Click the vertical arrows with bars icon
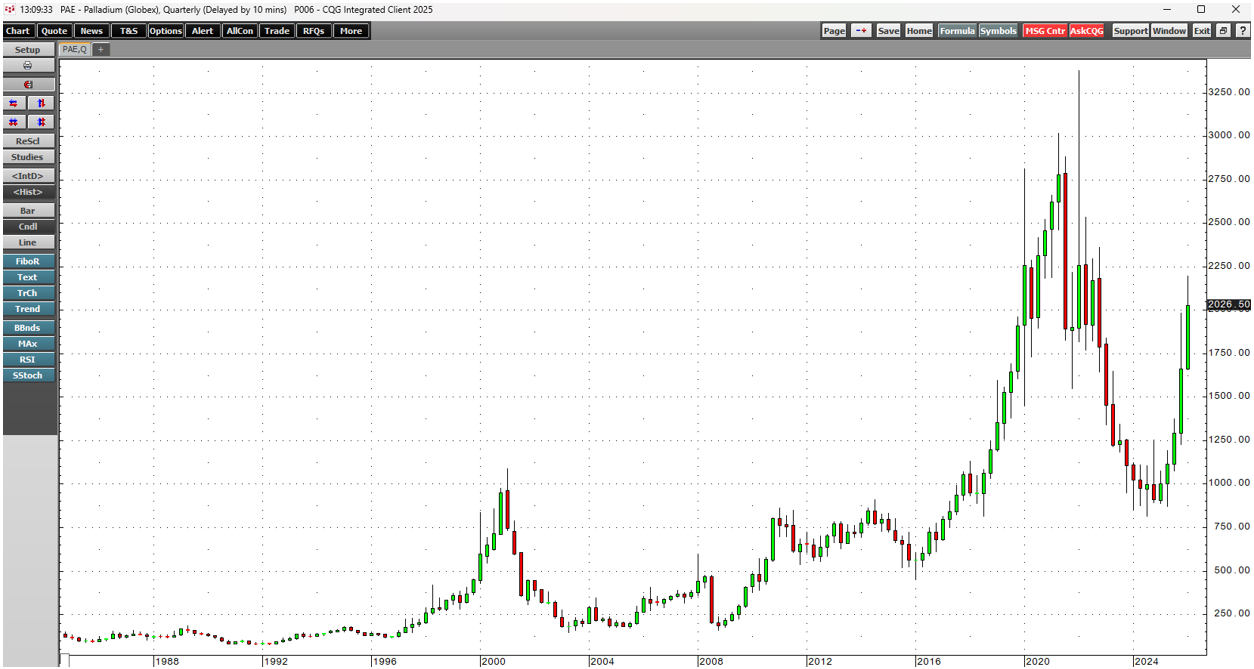Viewport: 1254px width, 669px height. (42, 122)
